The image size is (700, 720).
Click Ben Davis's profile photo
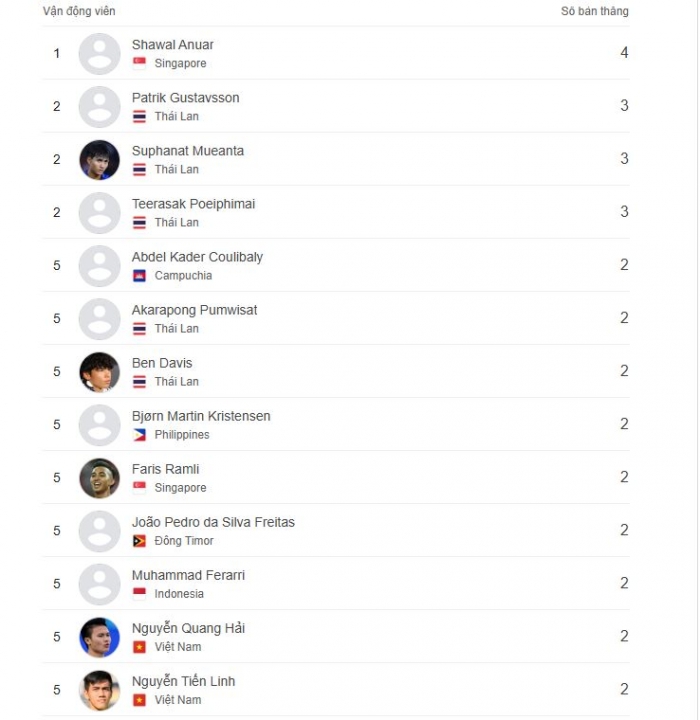(99, 372)
